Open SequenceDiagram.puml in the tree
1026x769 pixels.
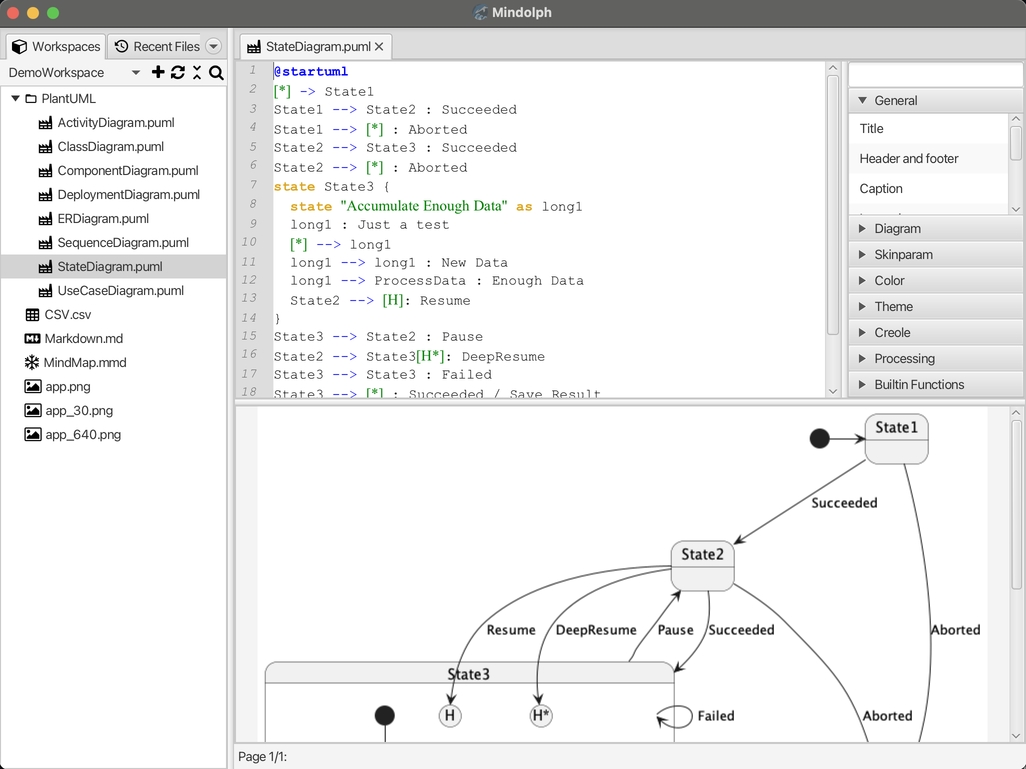(123, 243)
